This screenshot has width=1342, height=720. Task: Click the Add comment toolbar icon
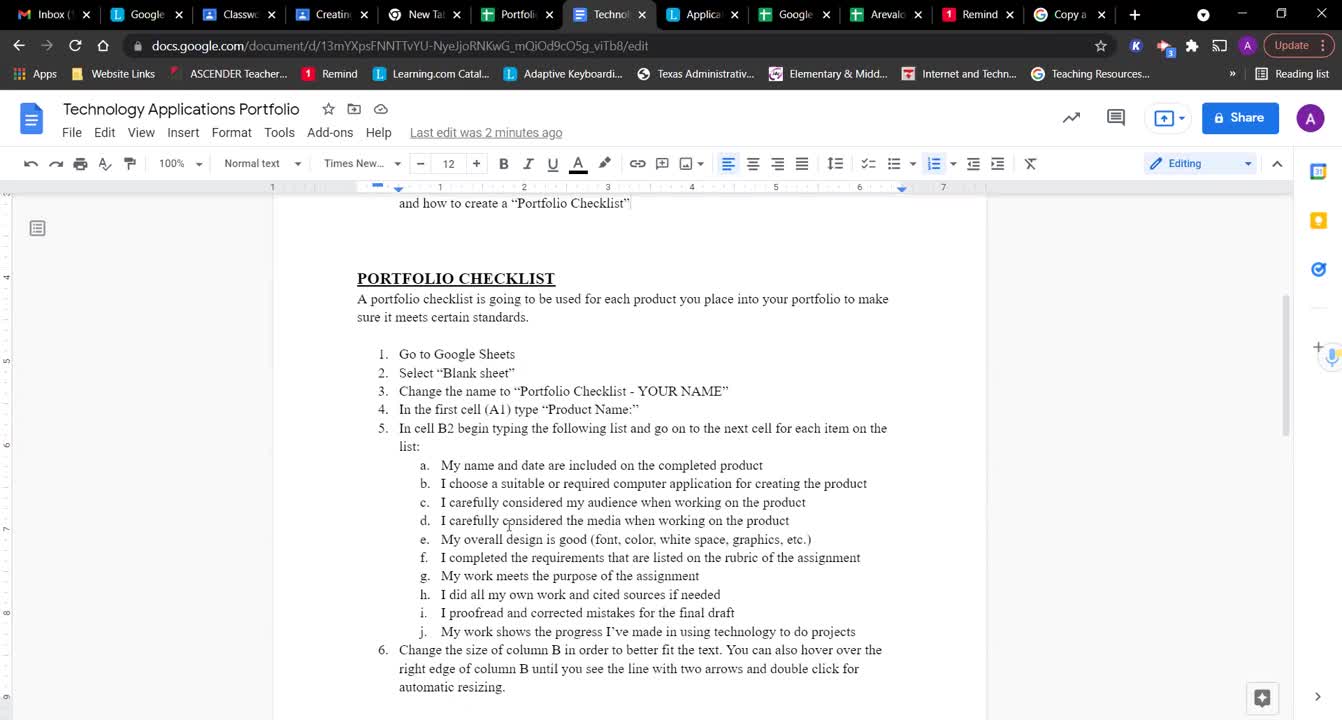pos(662,164)
